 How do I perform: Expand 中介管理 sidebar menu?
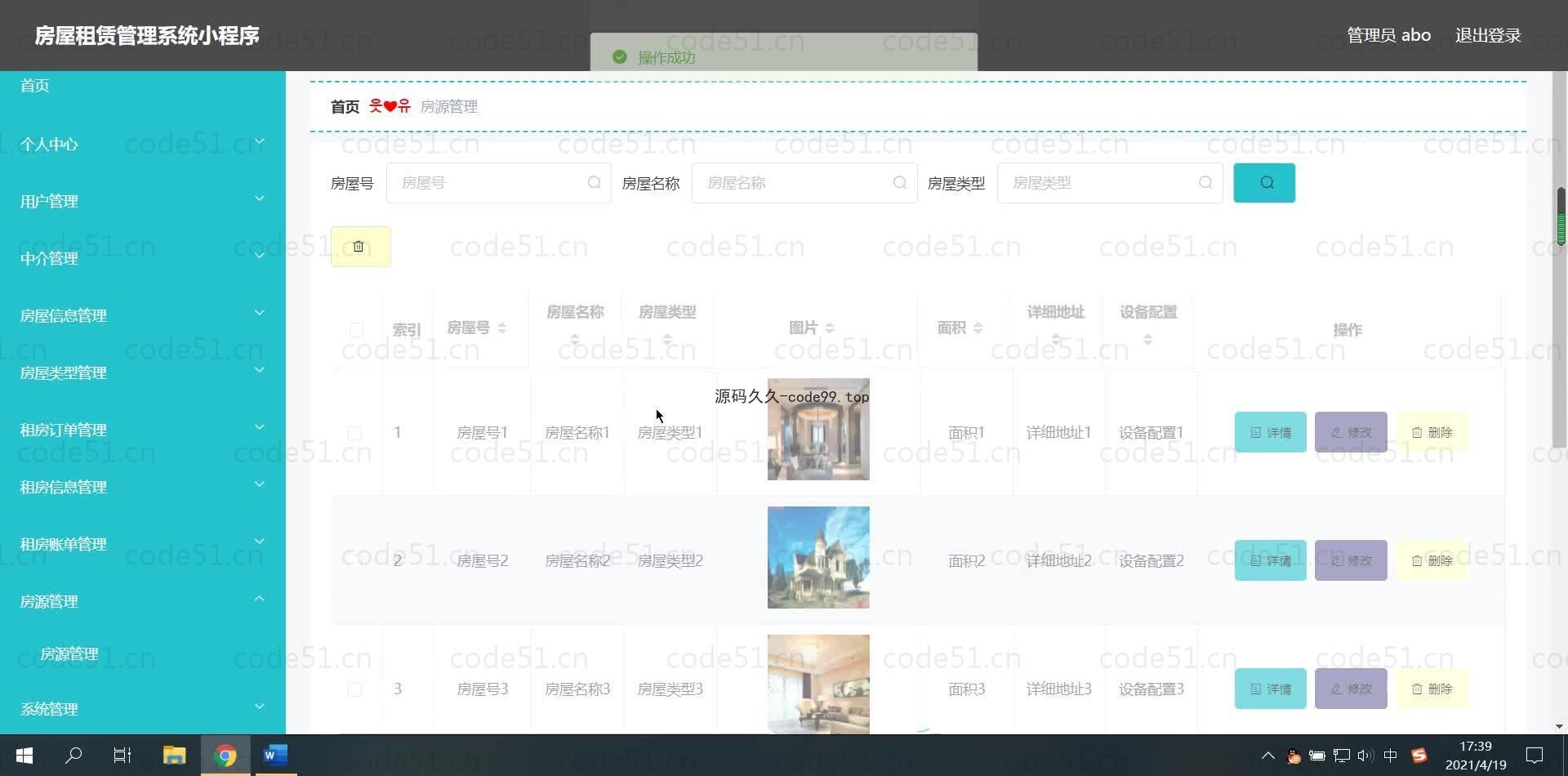click(143, 258)
